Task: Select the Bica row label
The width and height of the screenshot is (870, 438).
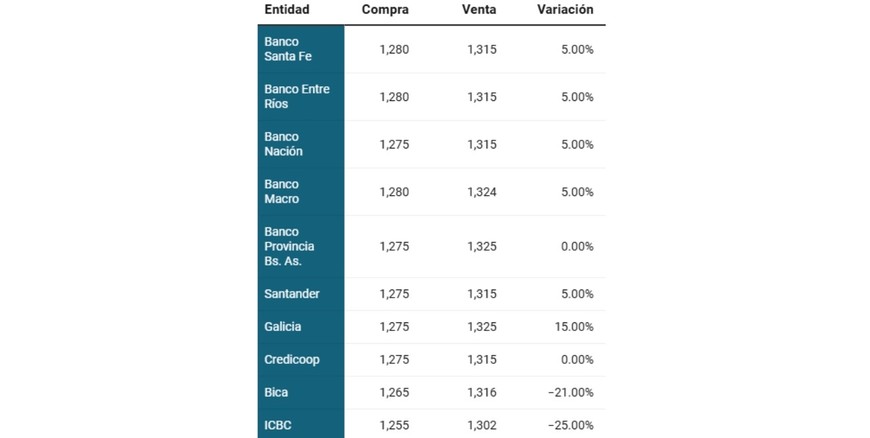Action: pyautogui.click(x=276, y=393)
